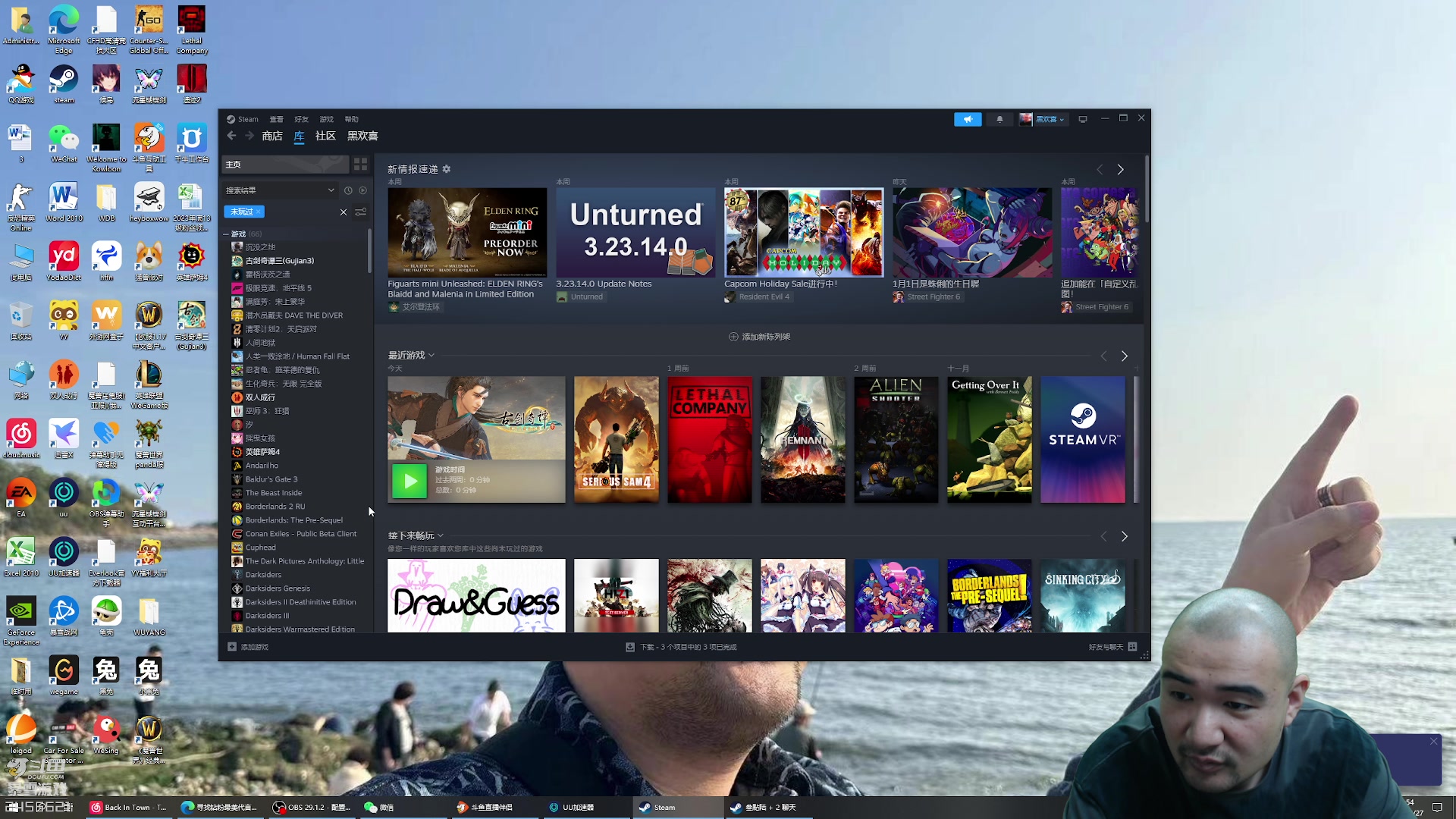1456x819 pixels.
Task: Open the Recycle Bin on desktop
Action: click(x=21, y=321)
